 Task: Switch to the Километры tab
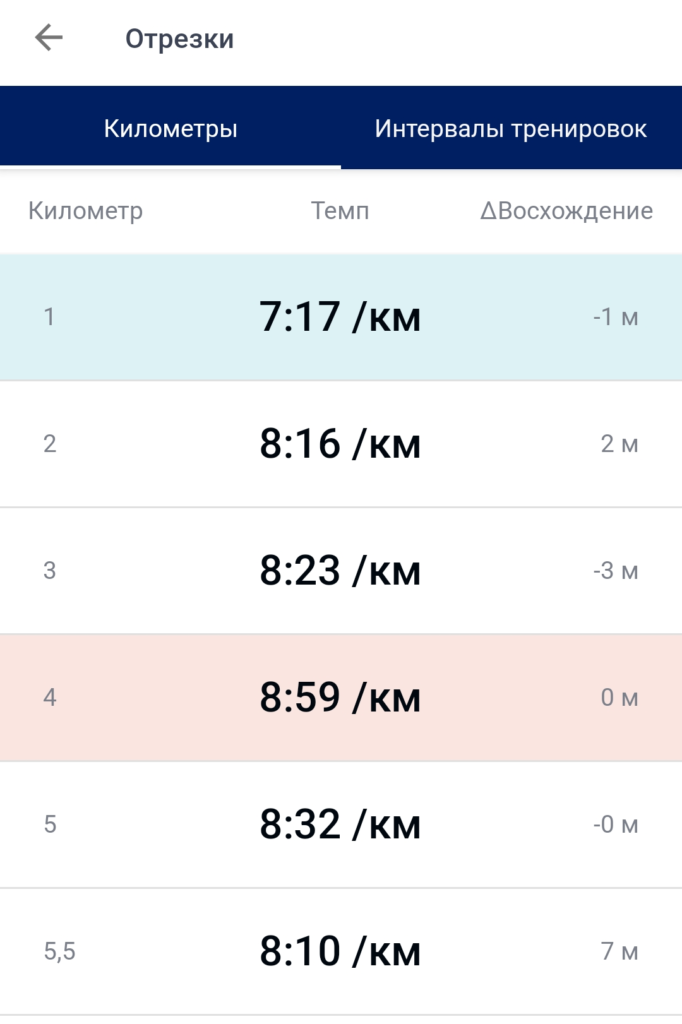click(x=170, y=128)
